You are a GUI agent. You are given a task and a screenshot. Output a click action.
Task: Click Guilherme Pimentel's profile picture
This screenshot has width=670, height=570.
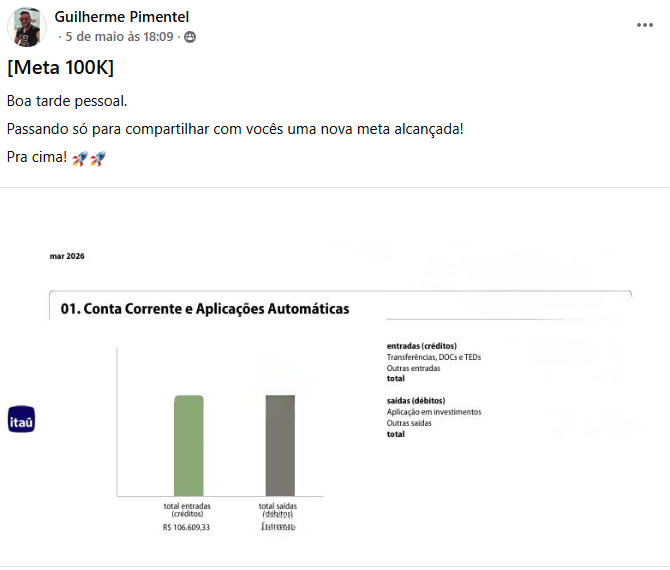click(26, 27)
